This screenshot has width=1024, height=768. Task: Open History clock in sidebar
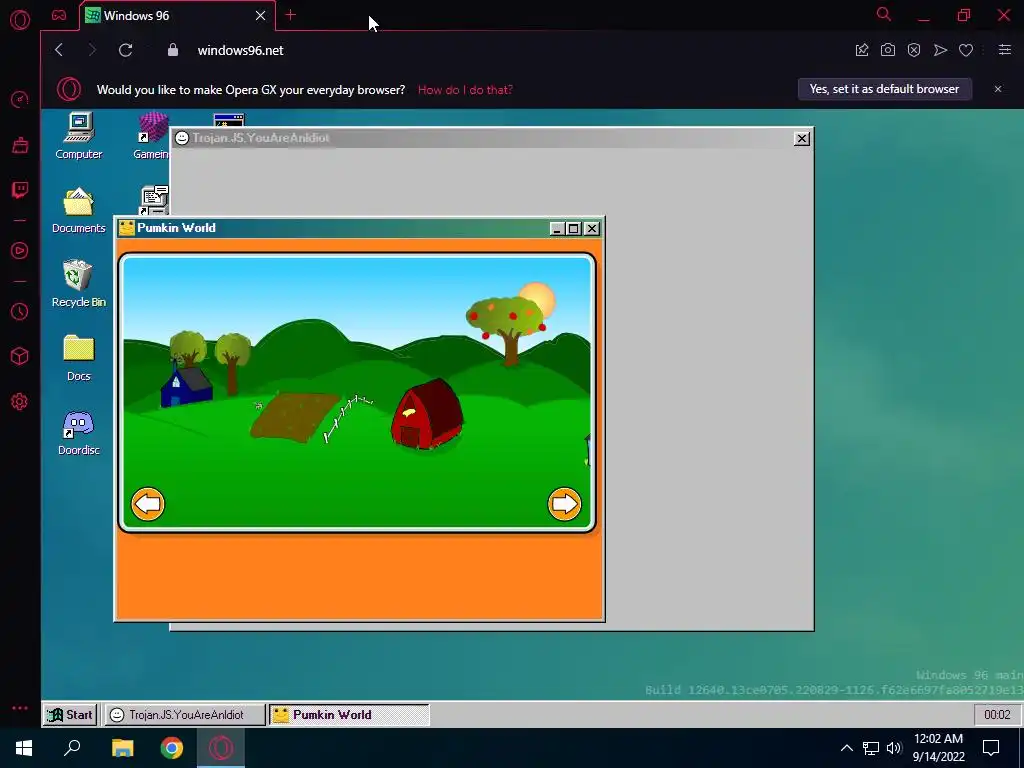point(20,312)
